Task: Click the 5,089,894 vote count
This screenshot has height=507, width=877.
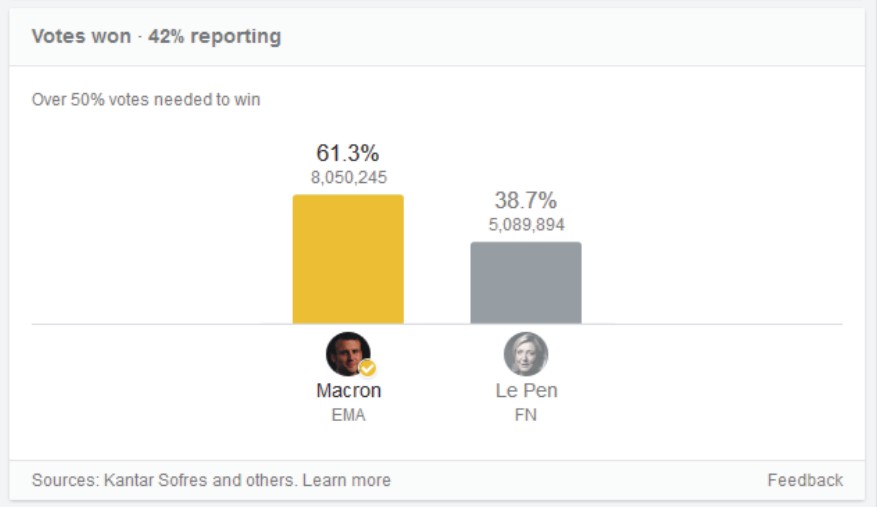Action: pyautogui.click(x=526, y=225)
